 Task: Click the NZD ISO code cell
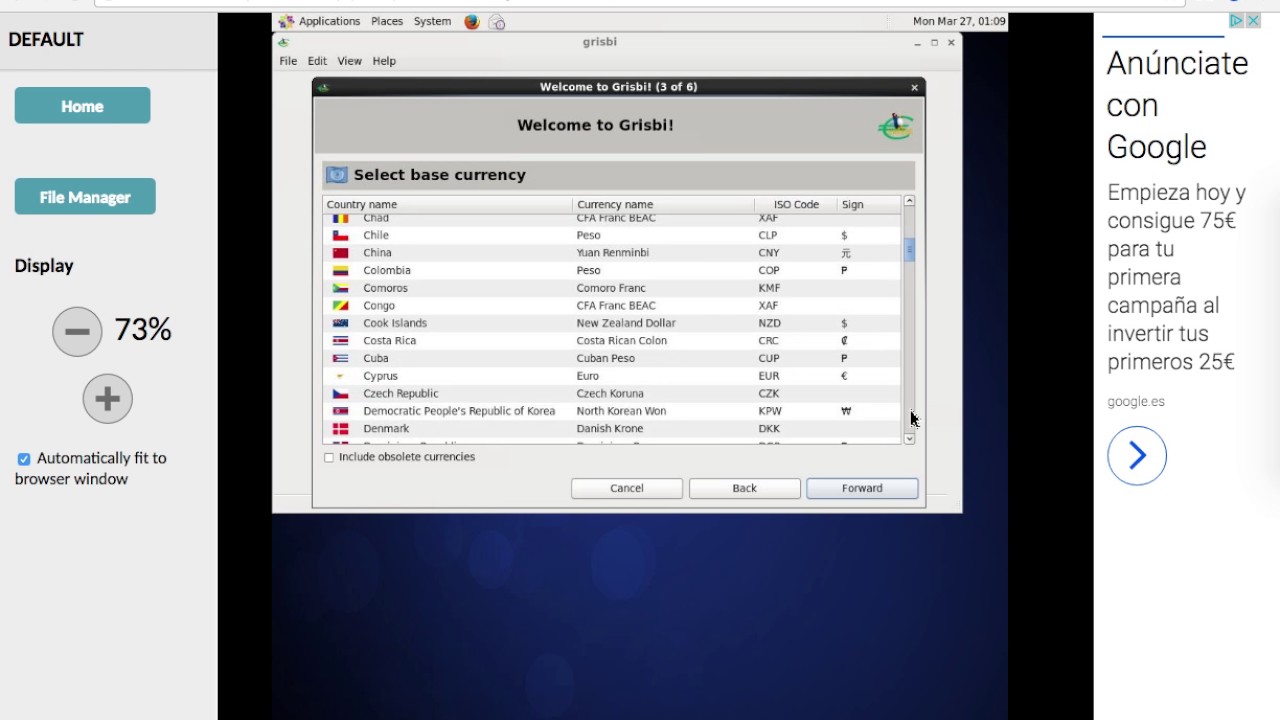click(769, 323)
